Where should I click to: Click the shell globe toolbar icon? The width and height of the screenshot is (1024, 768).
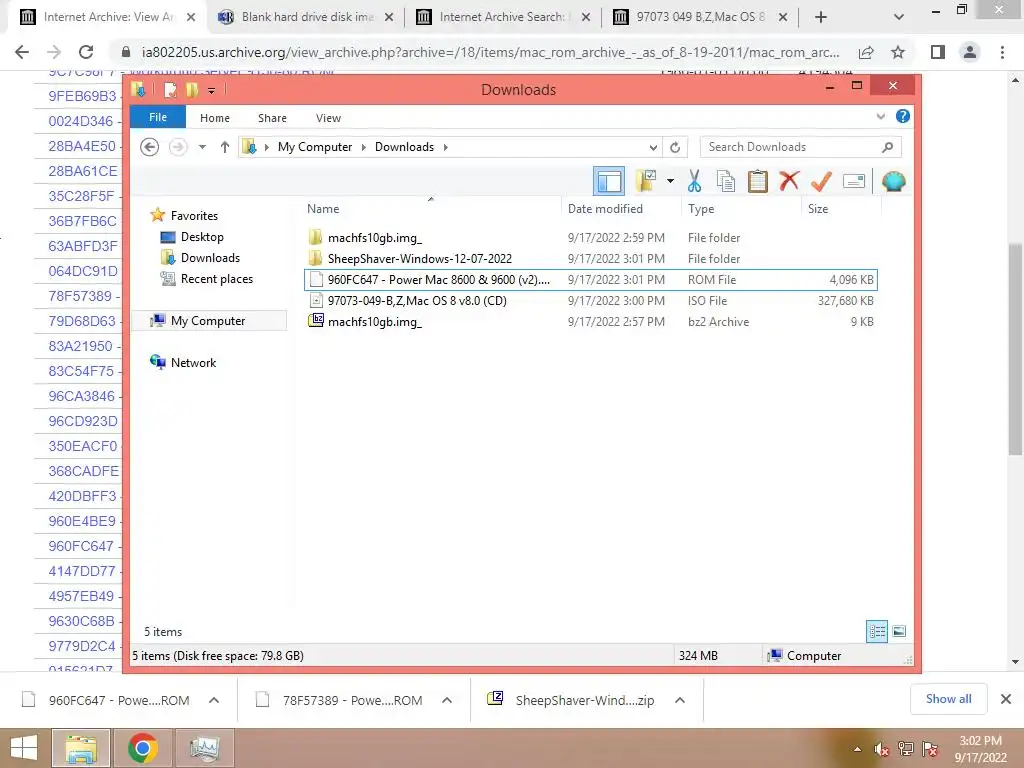893,181
